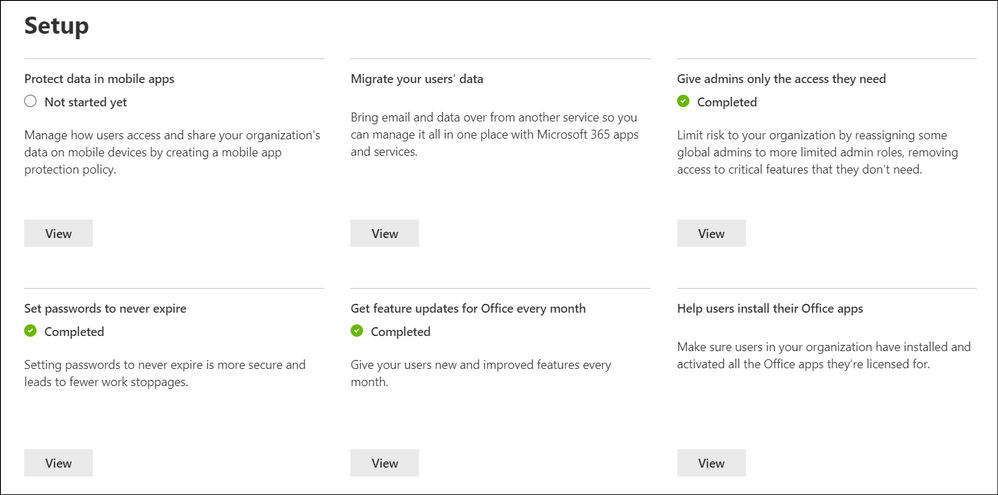The image size is (998, 495).
Task: Click the 'Setup' page heading
Action: 56,26
